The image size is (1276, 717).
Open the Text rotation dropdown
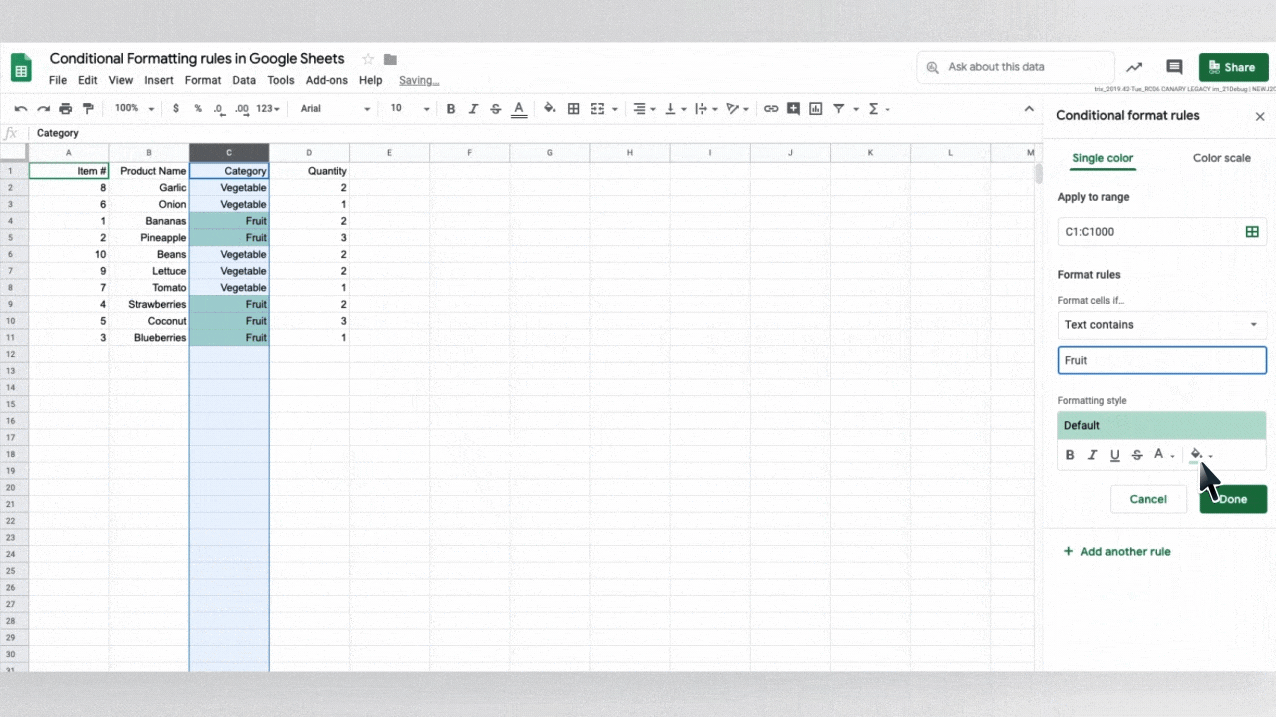point(737,109)
